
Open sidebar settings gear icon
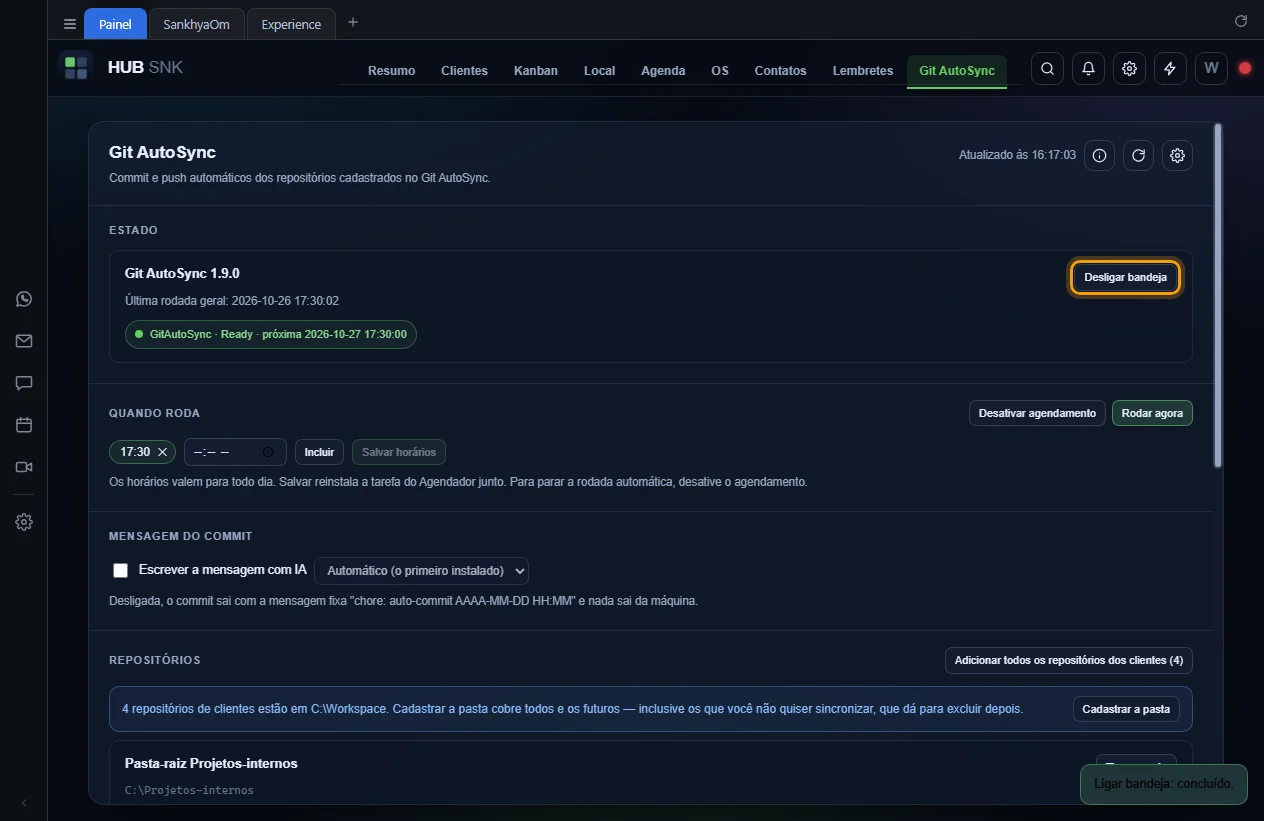pos(24,522)
